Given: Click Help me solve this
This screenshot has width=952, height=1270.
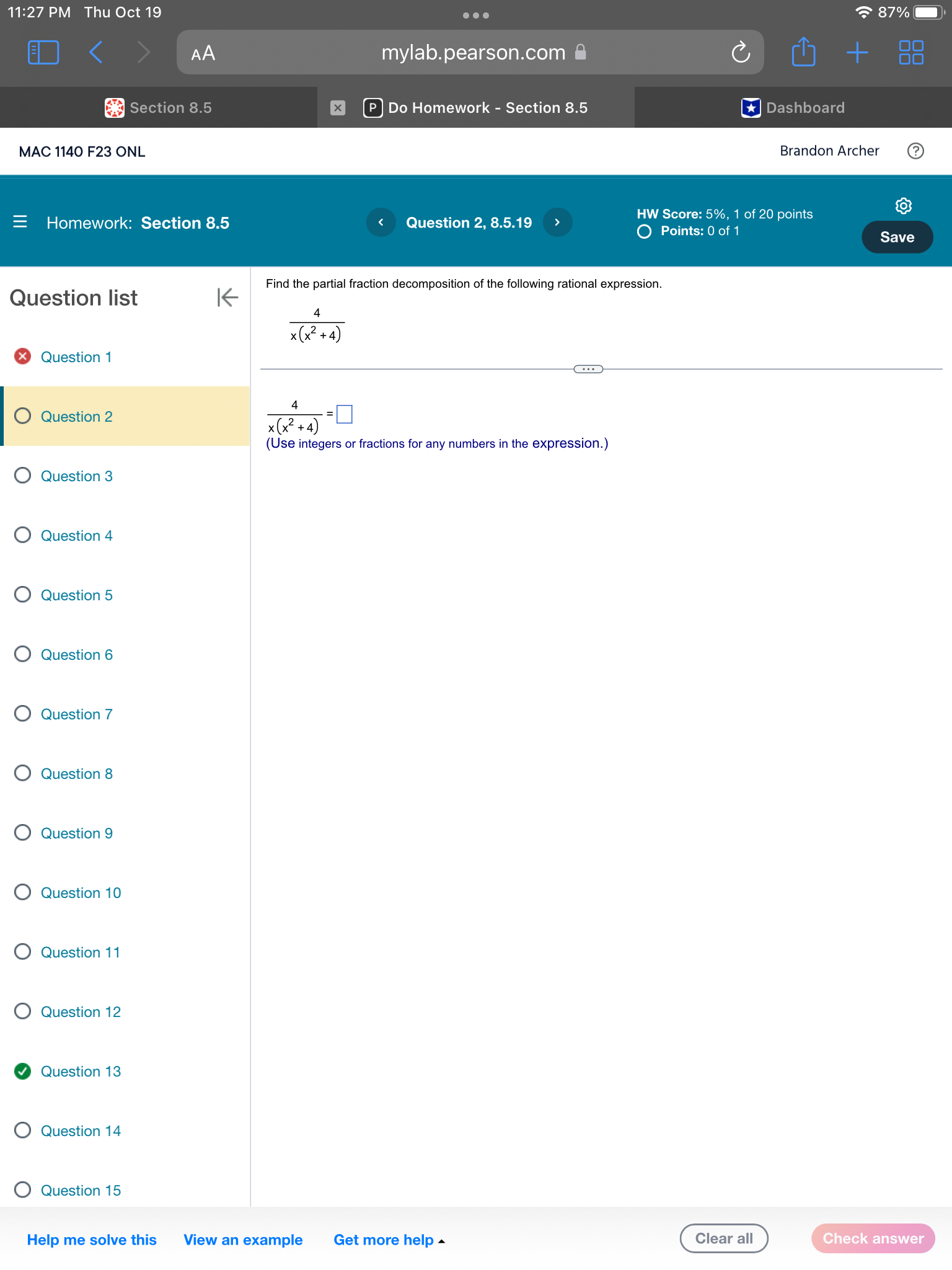Looking at the screenshot, I should [x=92, y=1240].
